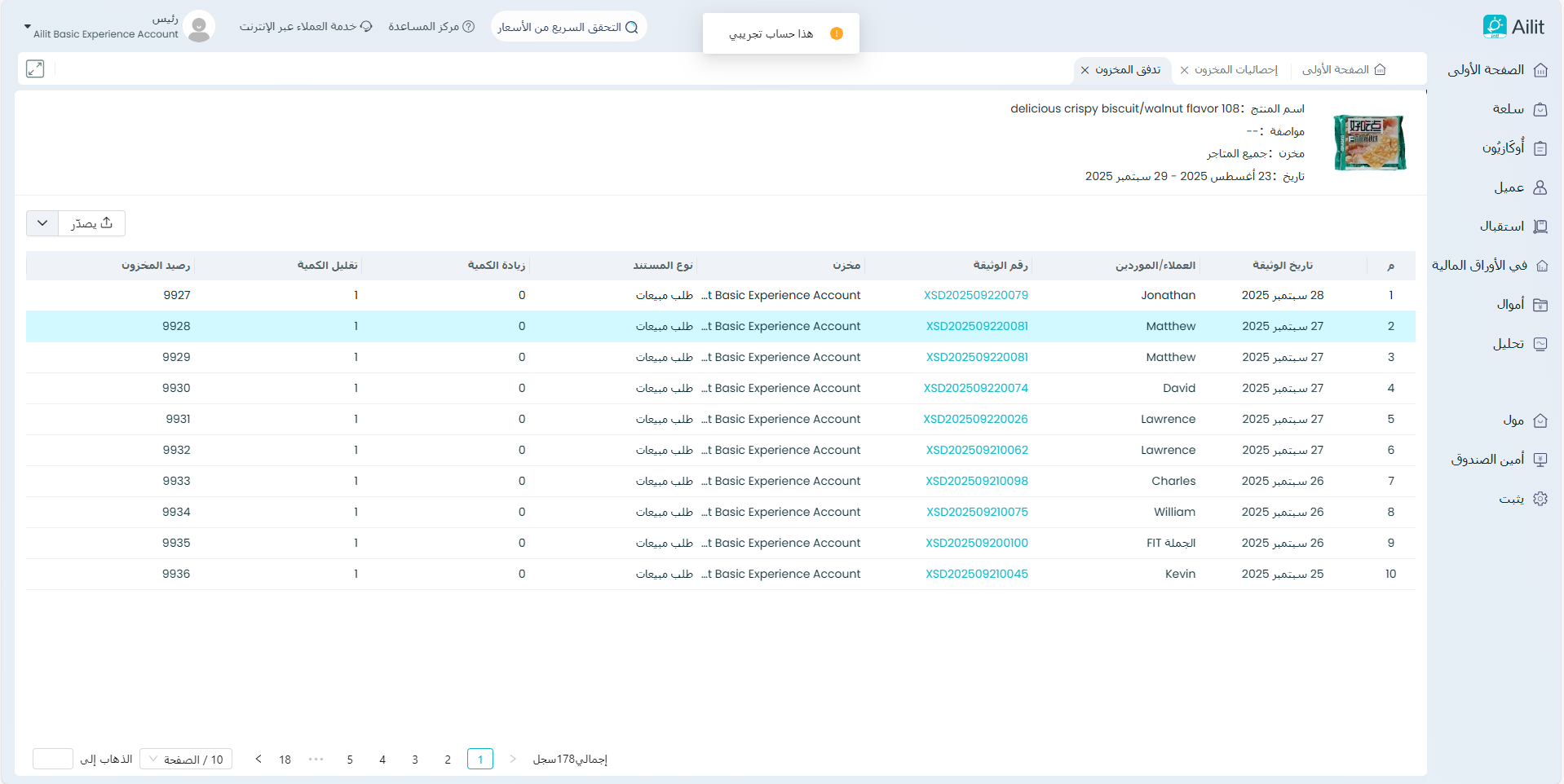Close the إحصائيات المخزون tab
Screen dimensions: 1564x784
coord(1184,70)
